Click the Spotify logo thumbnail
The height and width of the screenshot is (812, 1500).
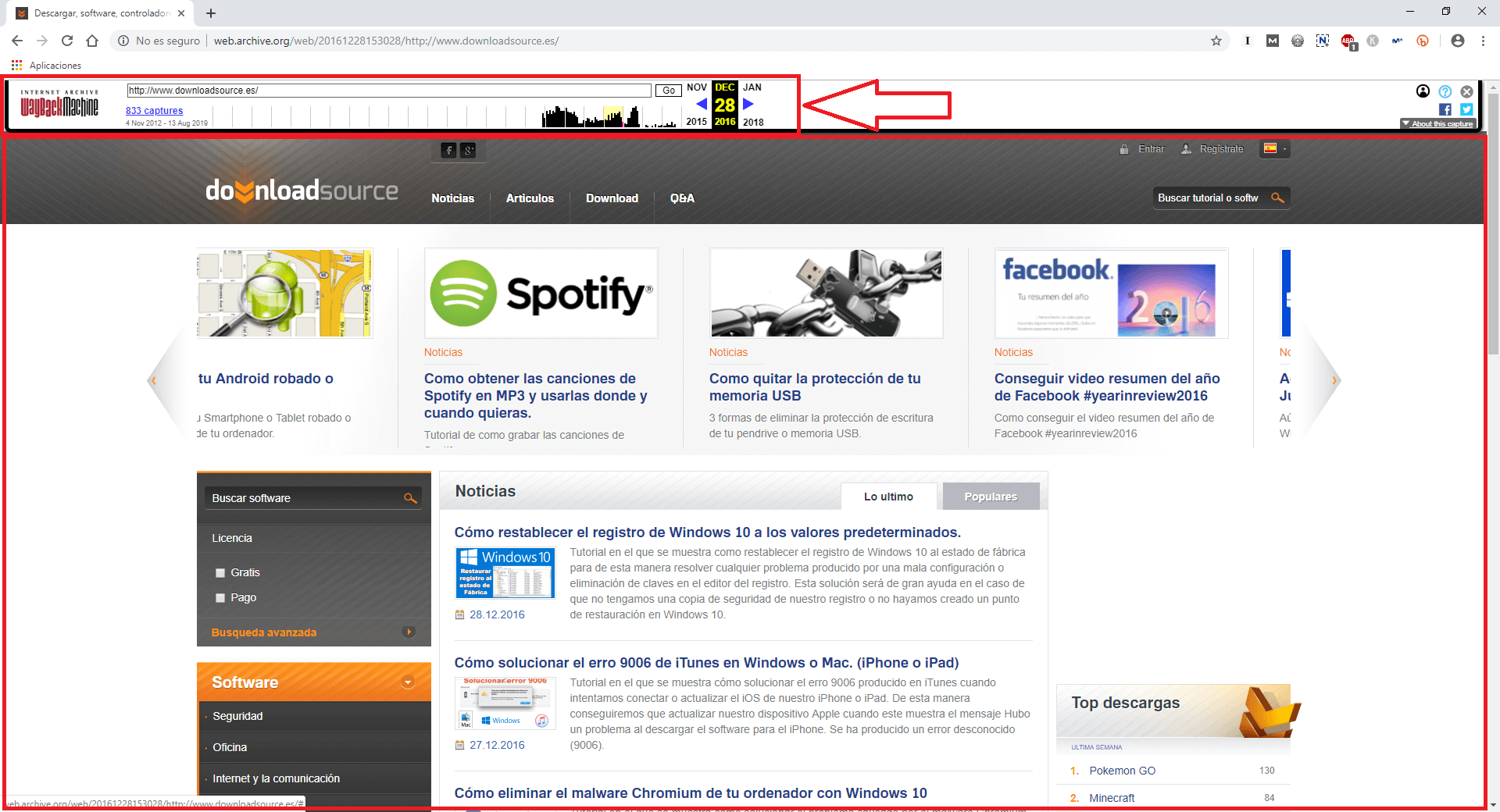click(541, 294)
